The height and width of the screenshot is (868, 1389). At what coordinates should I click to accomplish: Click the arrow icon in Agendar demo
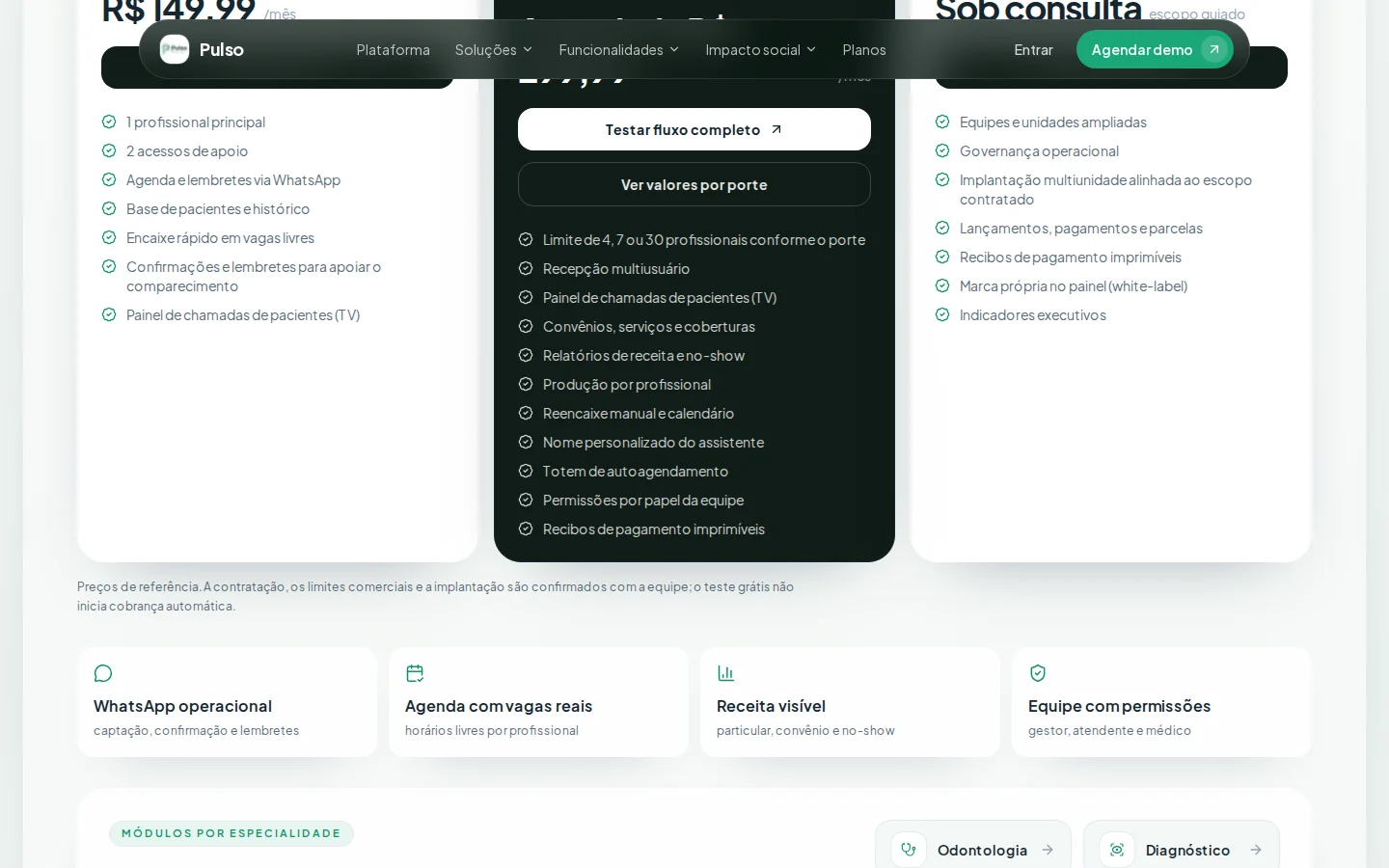coord(1214,49)
